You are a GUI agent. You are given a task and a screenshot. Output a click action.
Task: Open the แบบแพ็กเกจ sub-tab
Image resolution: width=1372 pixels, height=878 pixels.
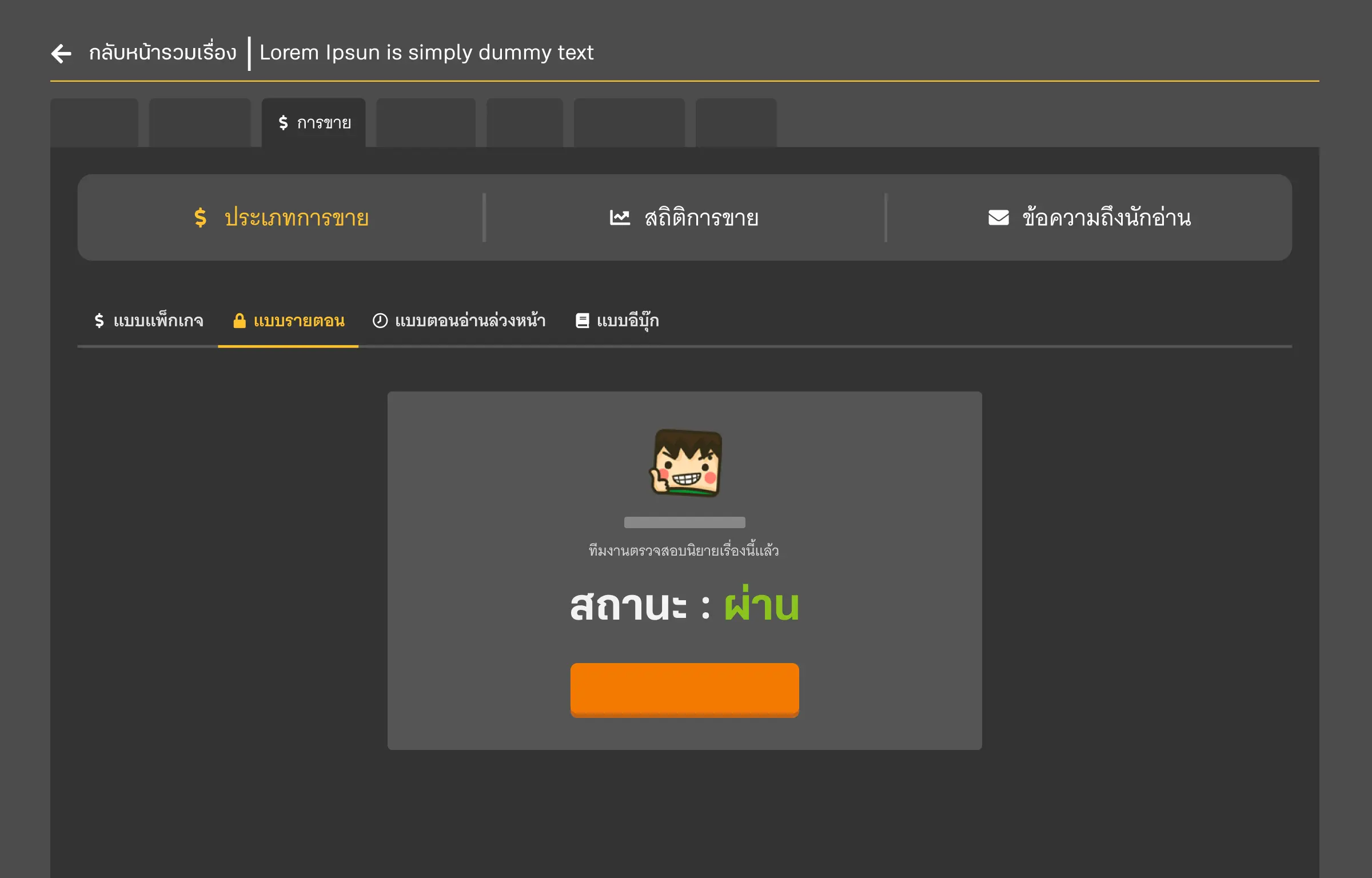[x=149, y=321]
